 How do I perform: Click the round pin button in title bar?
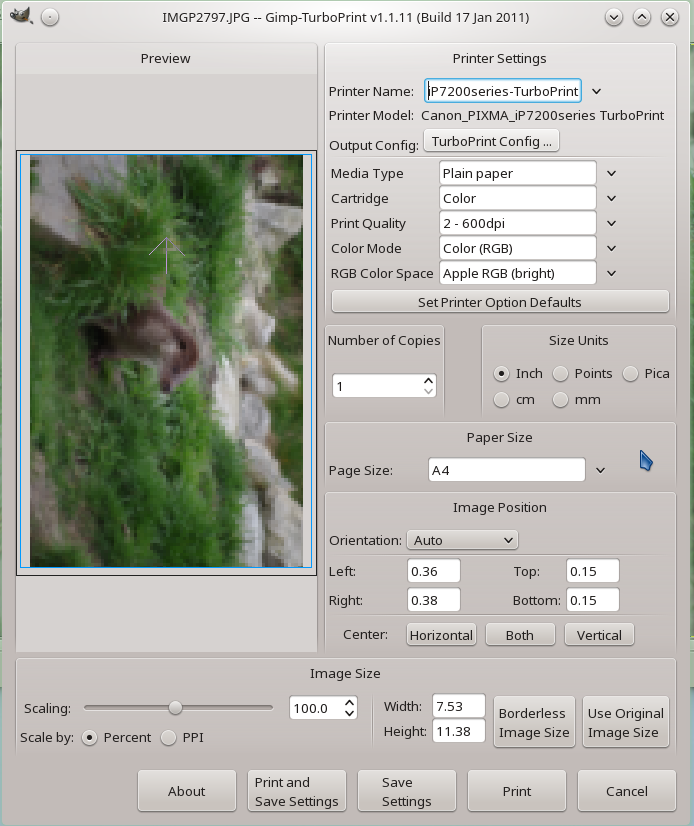[x=50, y=17]
